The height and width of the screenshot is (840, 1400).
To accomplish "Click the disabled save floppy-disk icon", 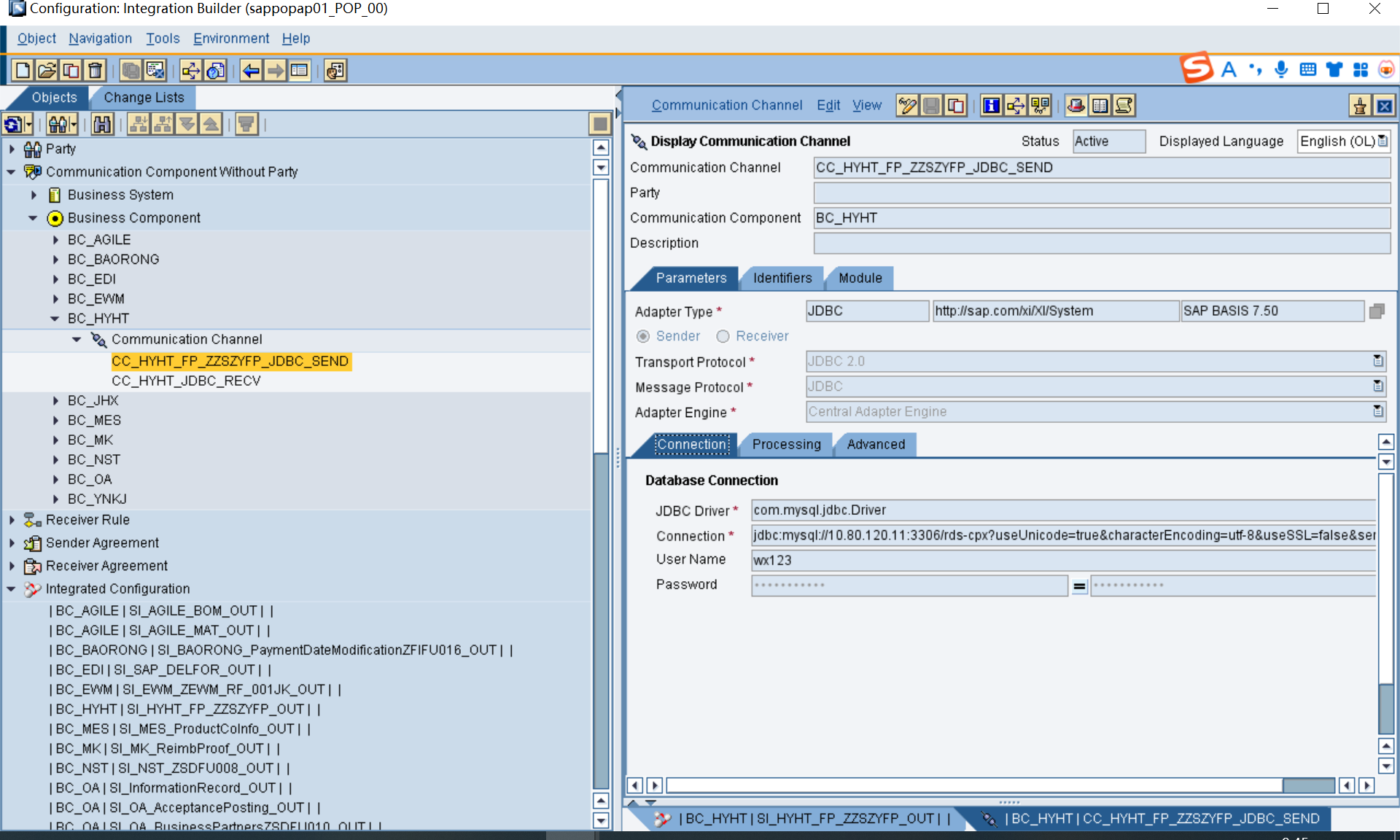I will (x=931, y=106).
